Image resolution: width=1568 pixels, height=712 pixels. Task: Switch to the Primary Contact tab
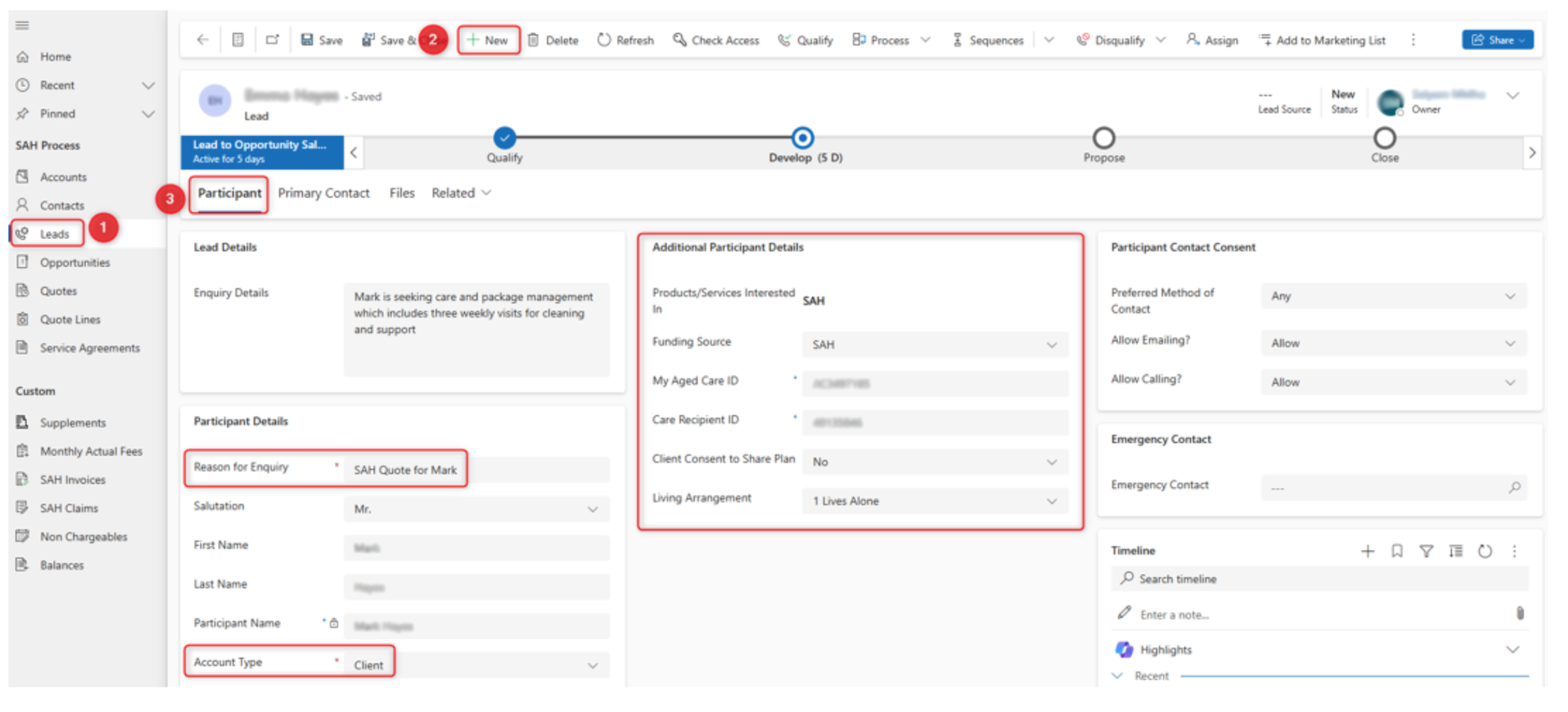pyautogui.click(x=323, y=193)
